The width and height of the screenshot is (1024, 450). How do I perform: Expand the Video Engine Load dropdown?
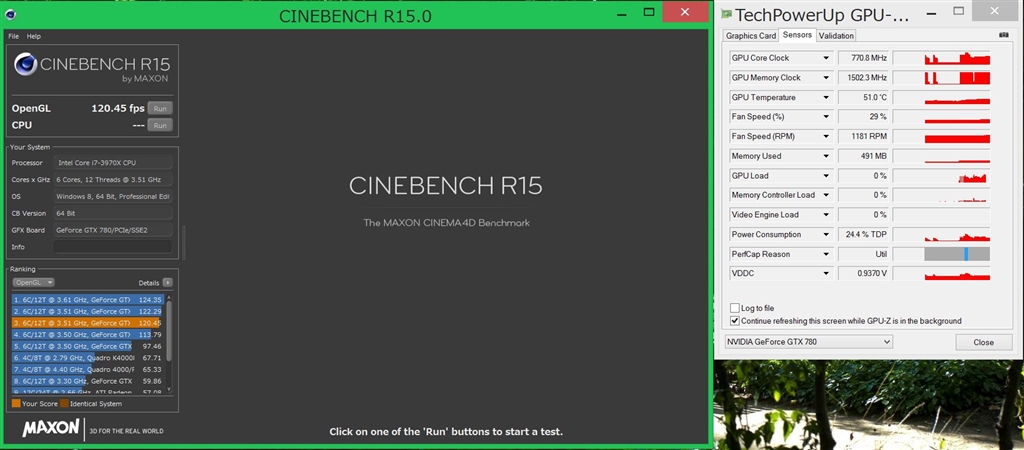[x=826, y=215]
